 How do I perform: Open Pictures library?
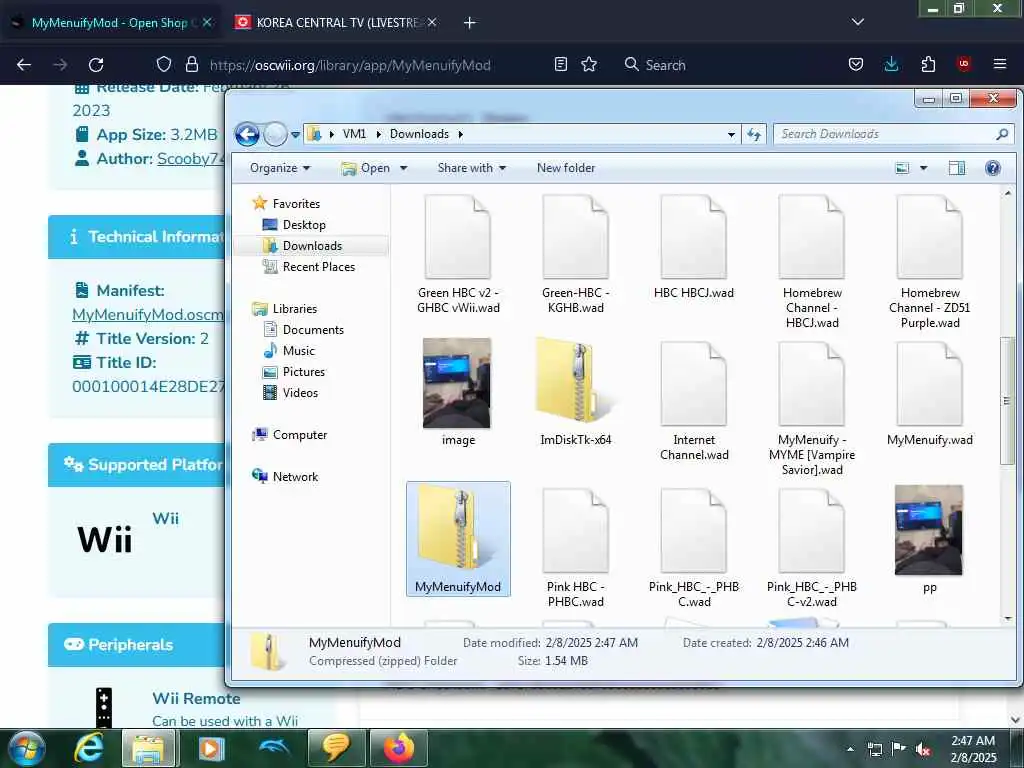(x=294, y=372)
